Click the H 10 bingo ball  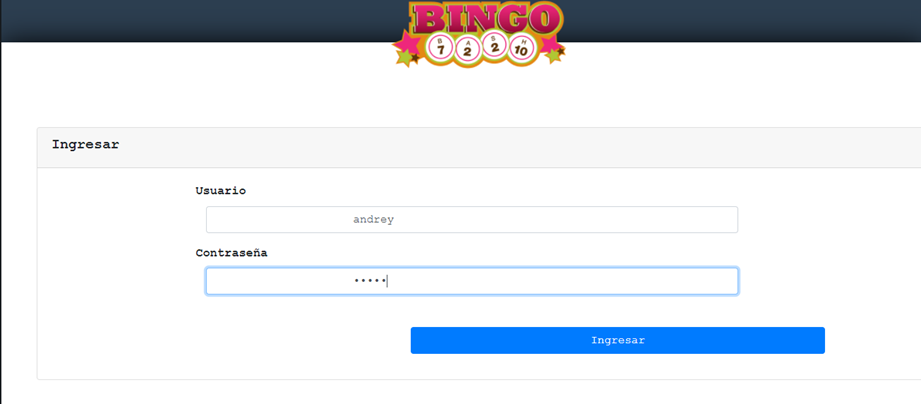[522, 48]
